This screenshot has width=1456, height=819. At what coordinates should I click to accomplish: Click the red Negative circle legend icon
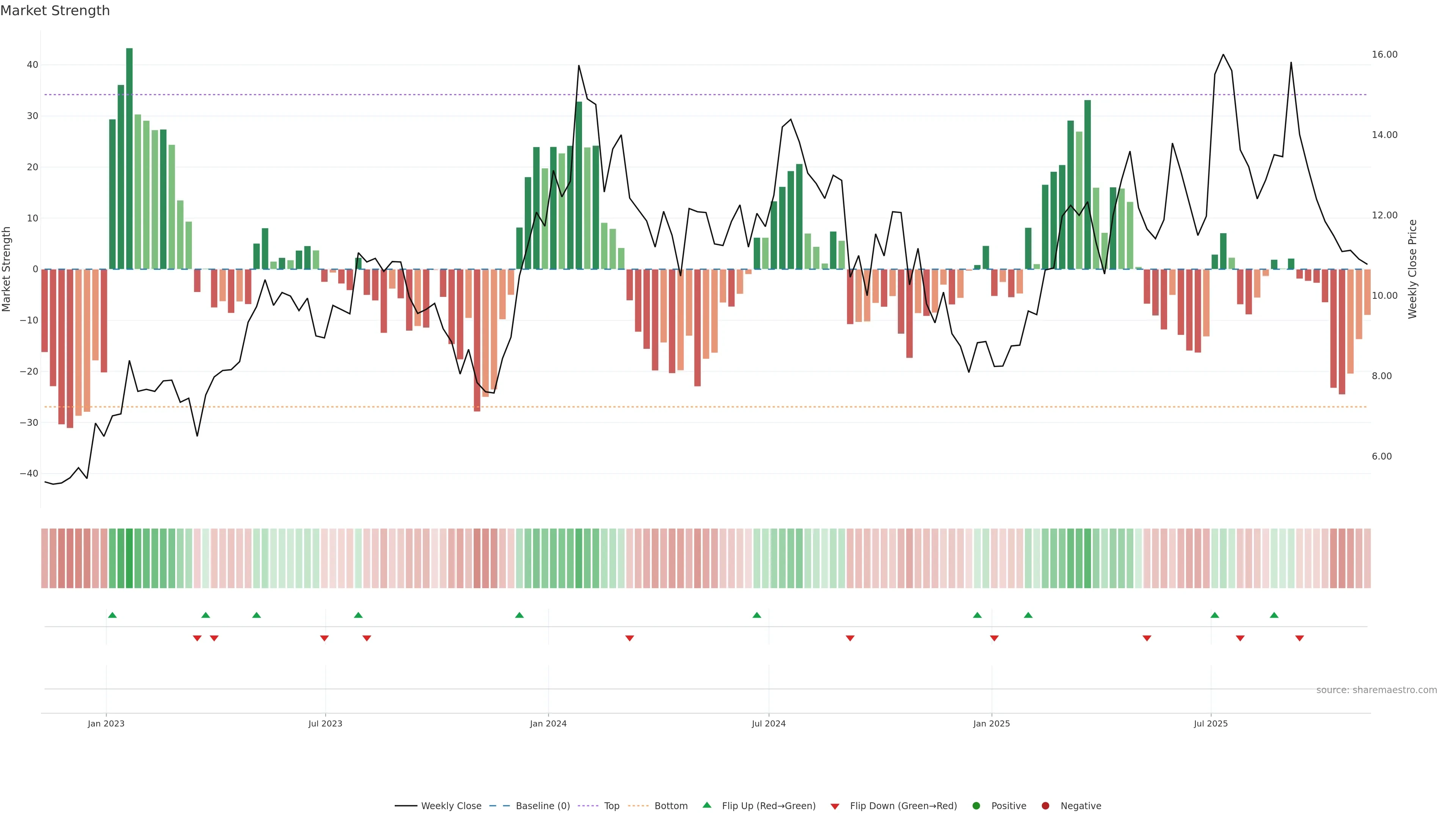(x=1045, y=806)
